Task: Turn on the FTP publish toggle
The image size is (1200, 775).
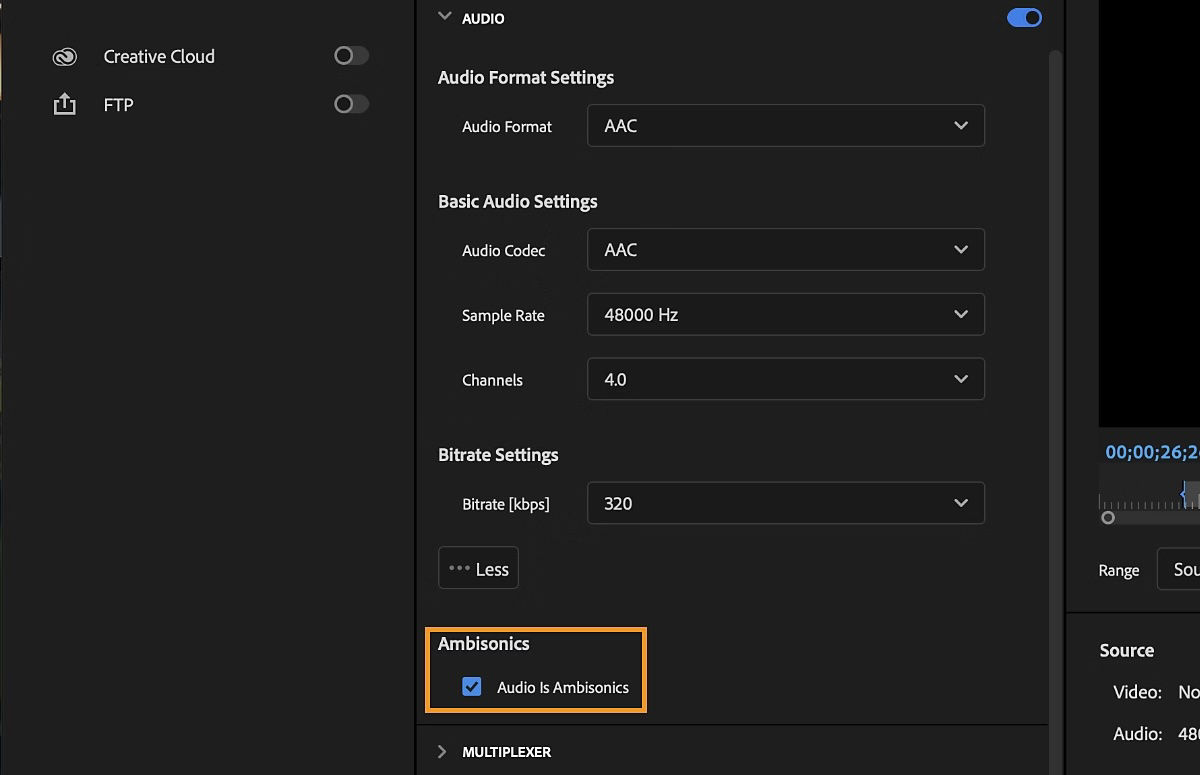Action: pyautogui.click(x=351, y=104)
